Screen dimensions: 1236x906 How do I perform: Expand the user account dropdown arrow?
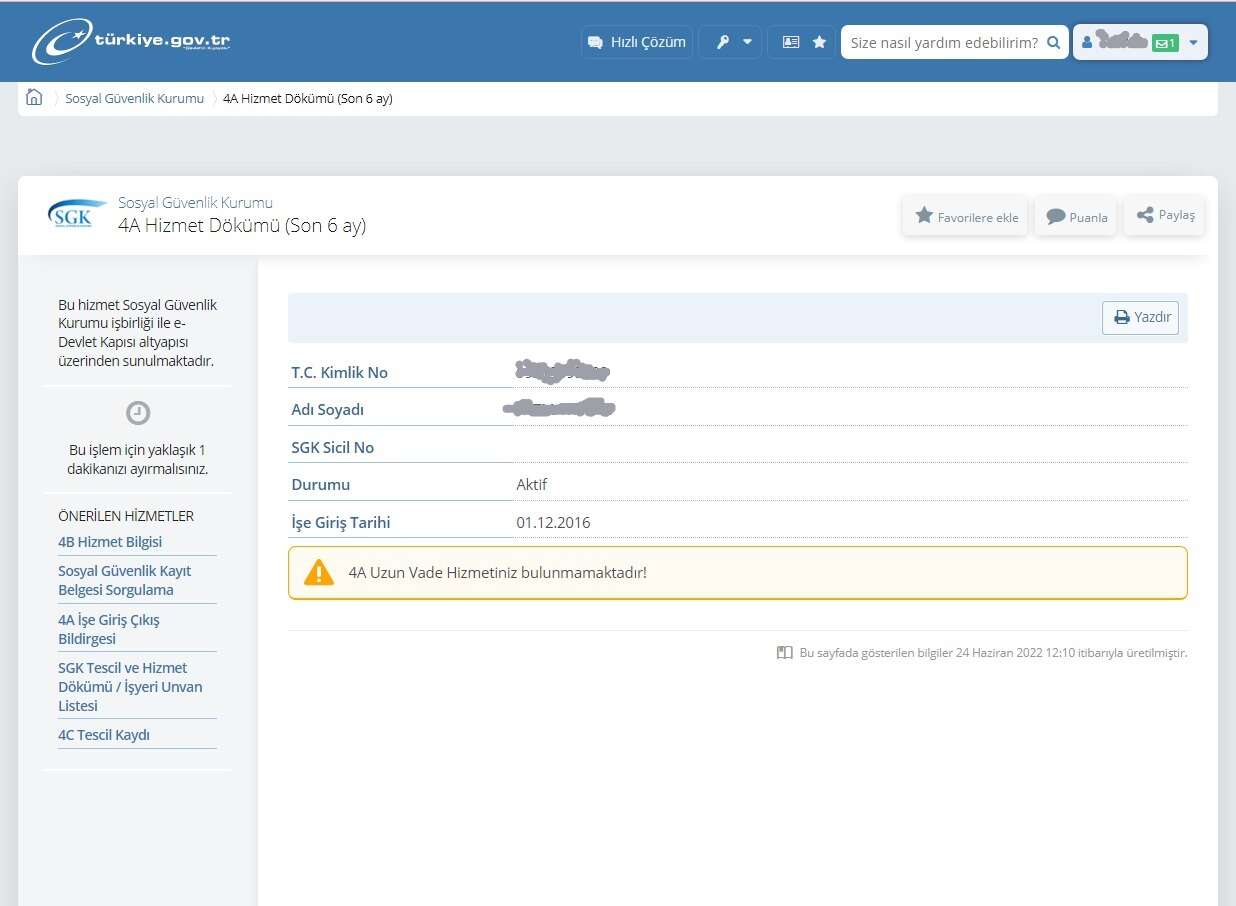point(1193,43)
